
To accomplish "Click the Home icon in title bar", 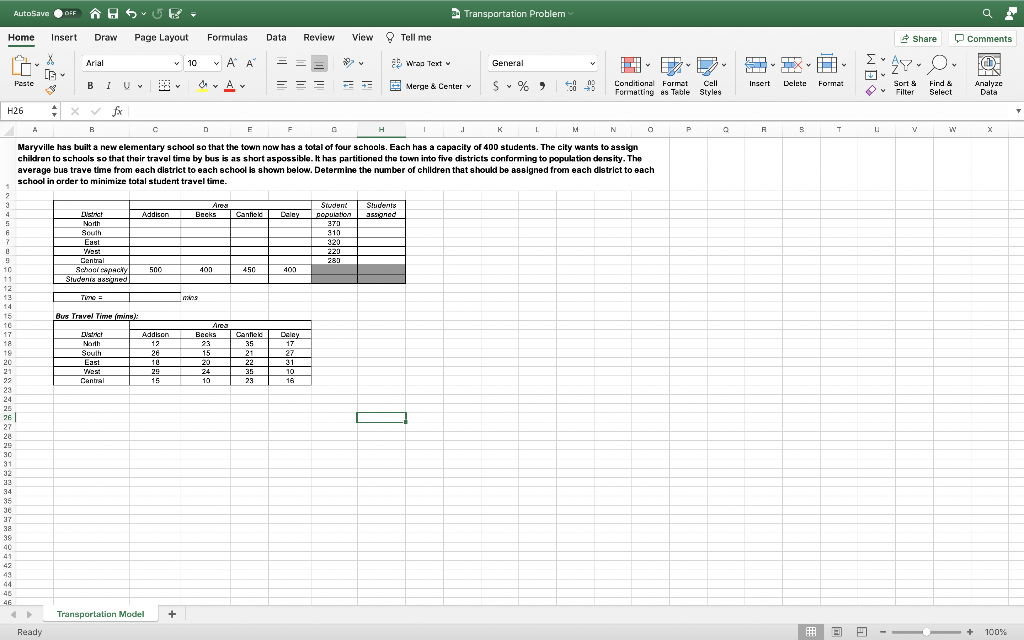I will coord(96,13).
